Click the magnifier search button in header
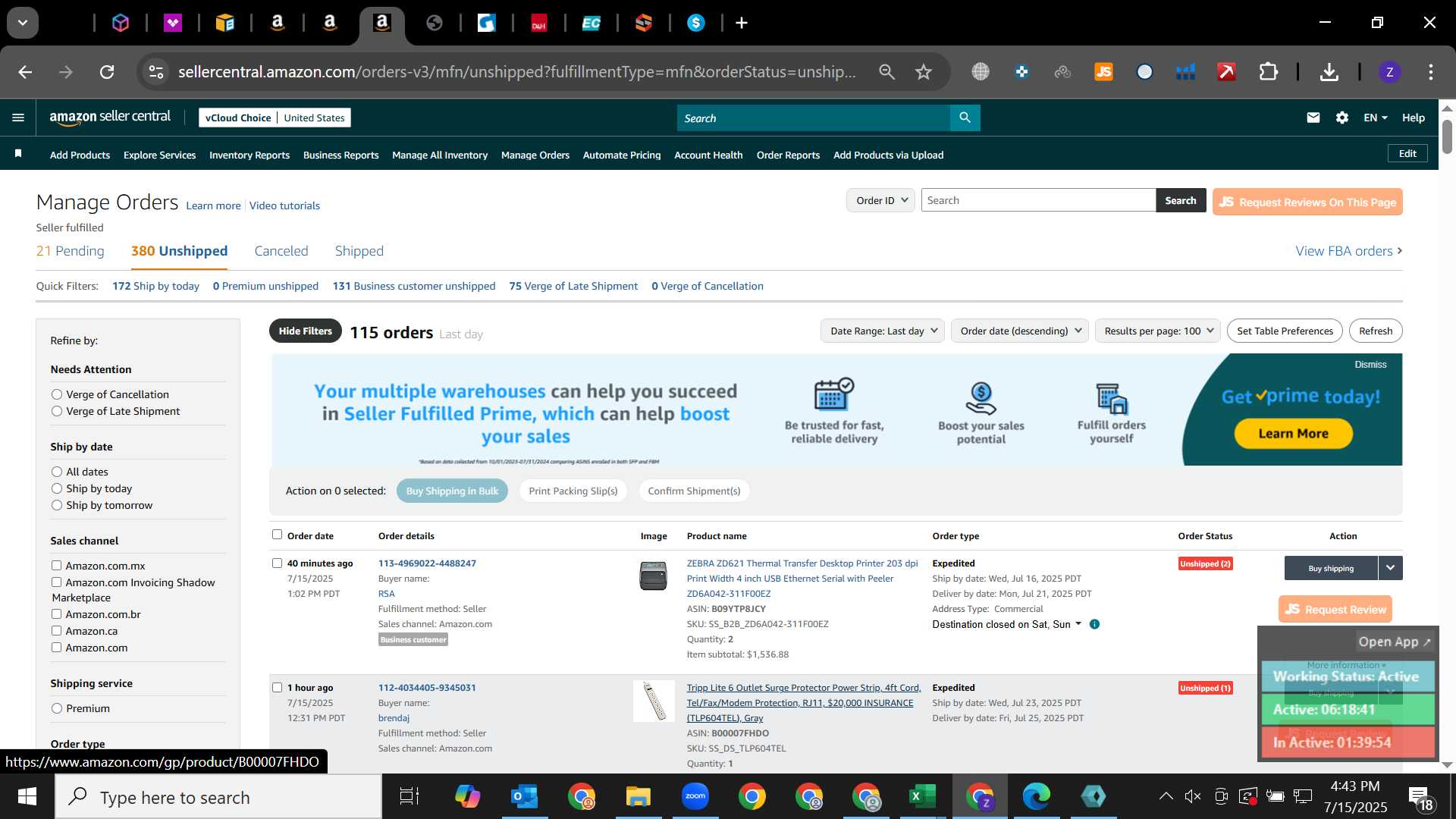 click(965, 118)
